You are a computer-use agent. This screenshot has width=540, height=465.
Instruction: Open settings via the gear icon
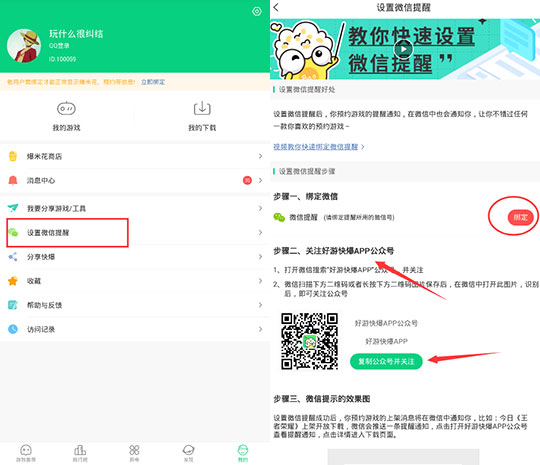coord(257,11)
